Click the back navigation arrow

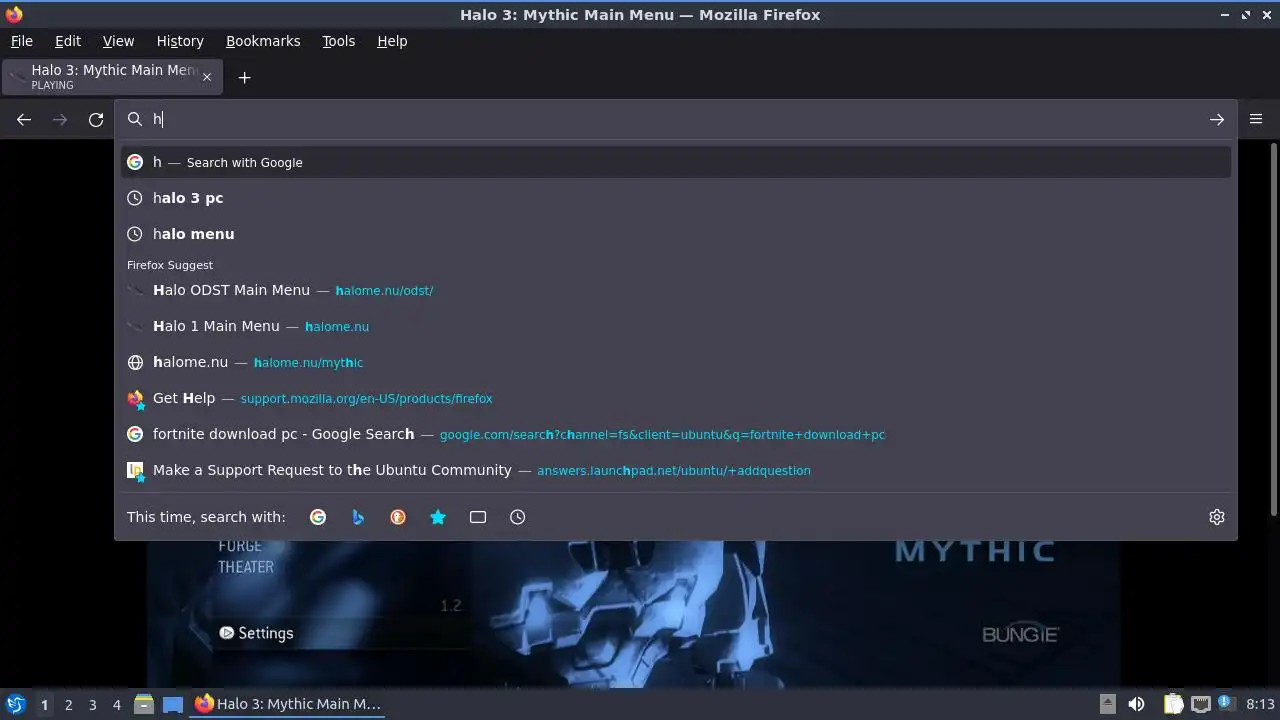[x=24, y=120]
